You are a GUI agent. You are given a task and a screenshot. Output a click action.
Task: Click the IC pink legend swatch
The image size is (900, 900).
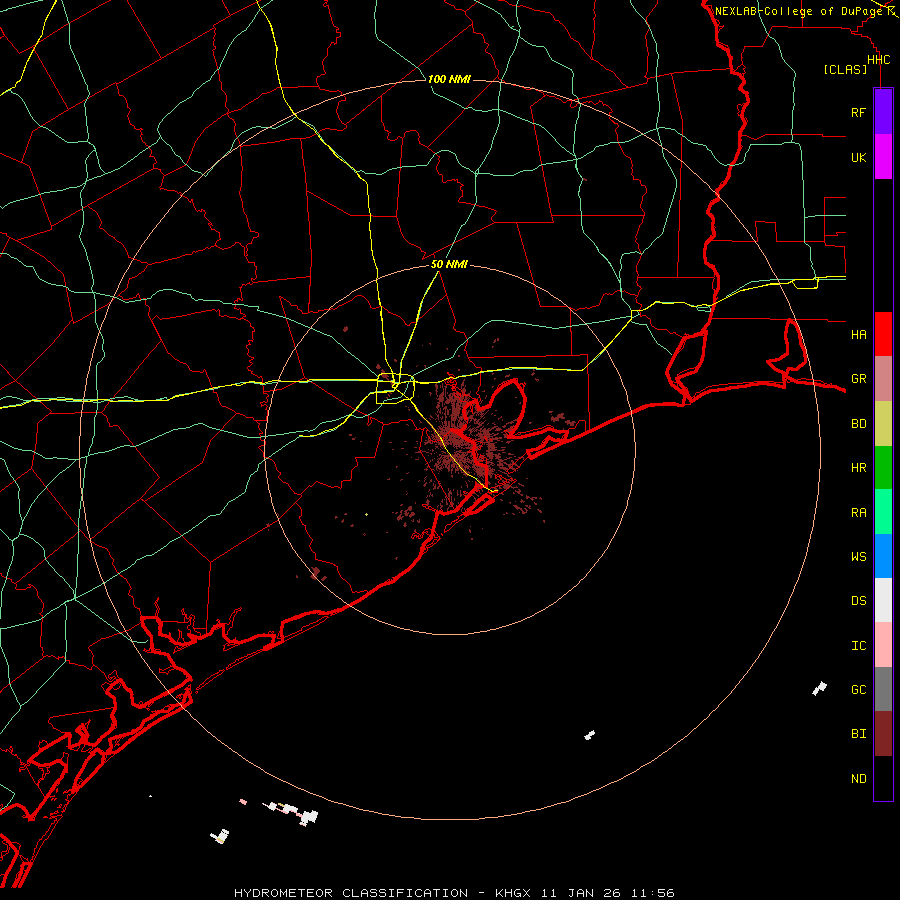pyautogui.click(x=883, y=645)
